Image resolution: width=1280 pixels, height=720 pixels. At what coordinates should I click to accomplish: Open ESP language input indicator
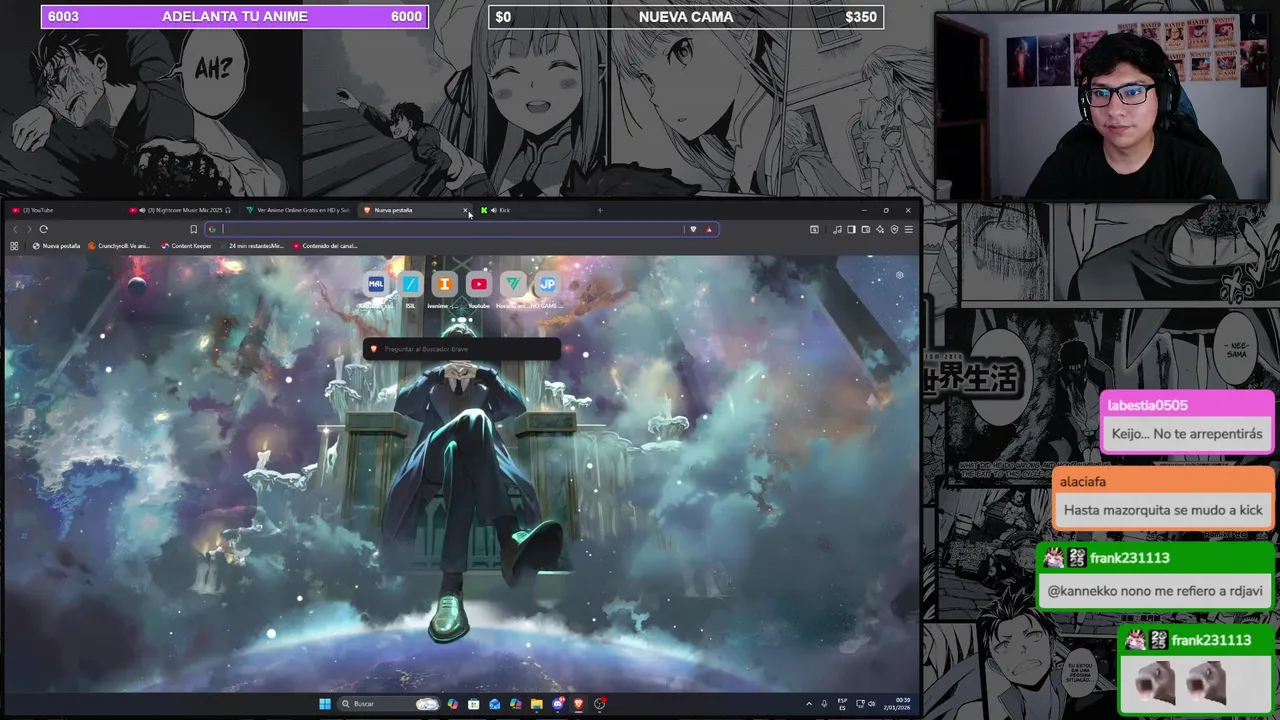pos(842,704)
